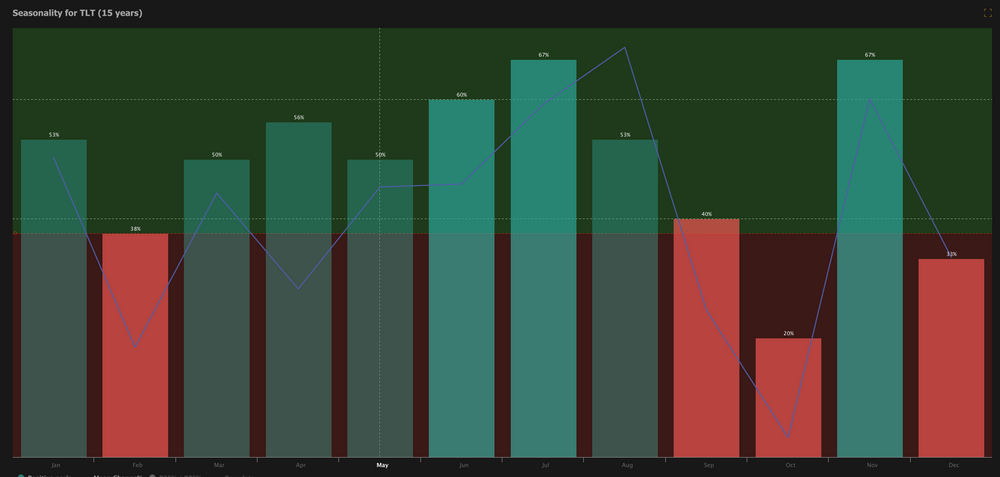This screenshot has height=477, width=1000.
Task: Click the "Nov" axis label
Action: click(872, 466)
